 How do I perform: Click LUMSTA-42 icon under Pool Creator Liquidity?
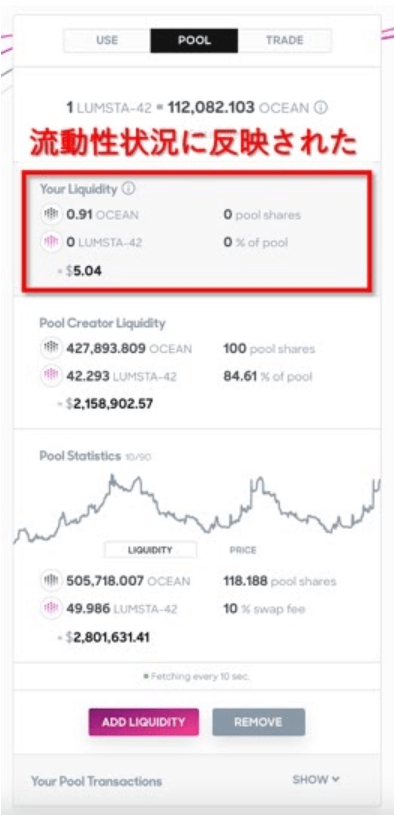pyautogui.click(x=51, y=376)
